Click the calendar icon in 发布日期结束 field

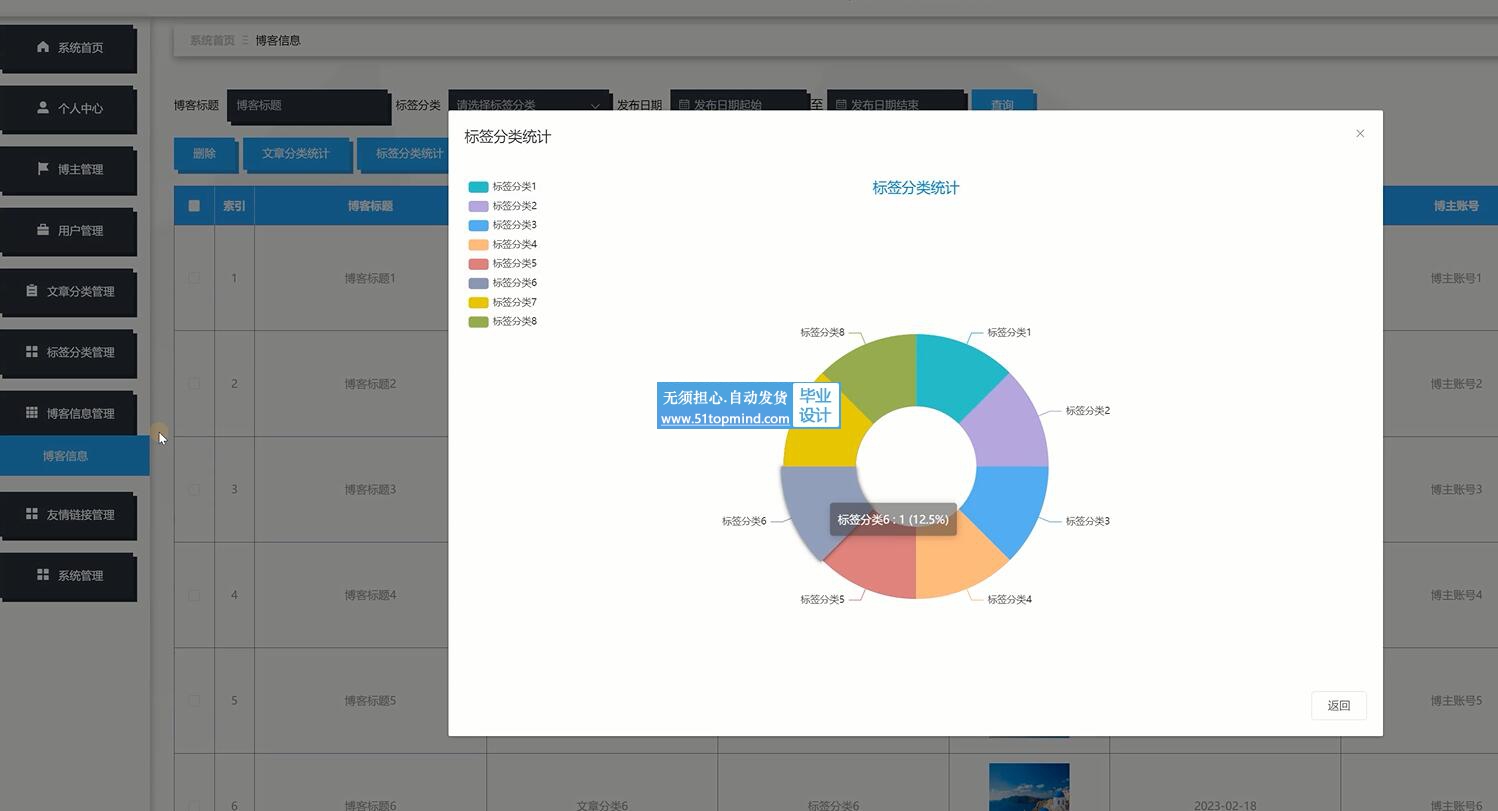pyautogui.click(x=841, y=104)
